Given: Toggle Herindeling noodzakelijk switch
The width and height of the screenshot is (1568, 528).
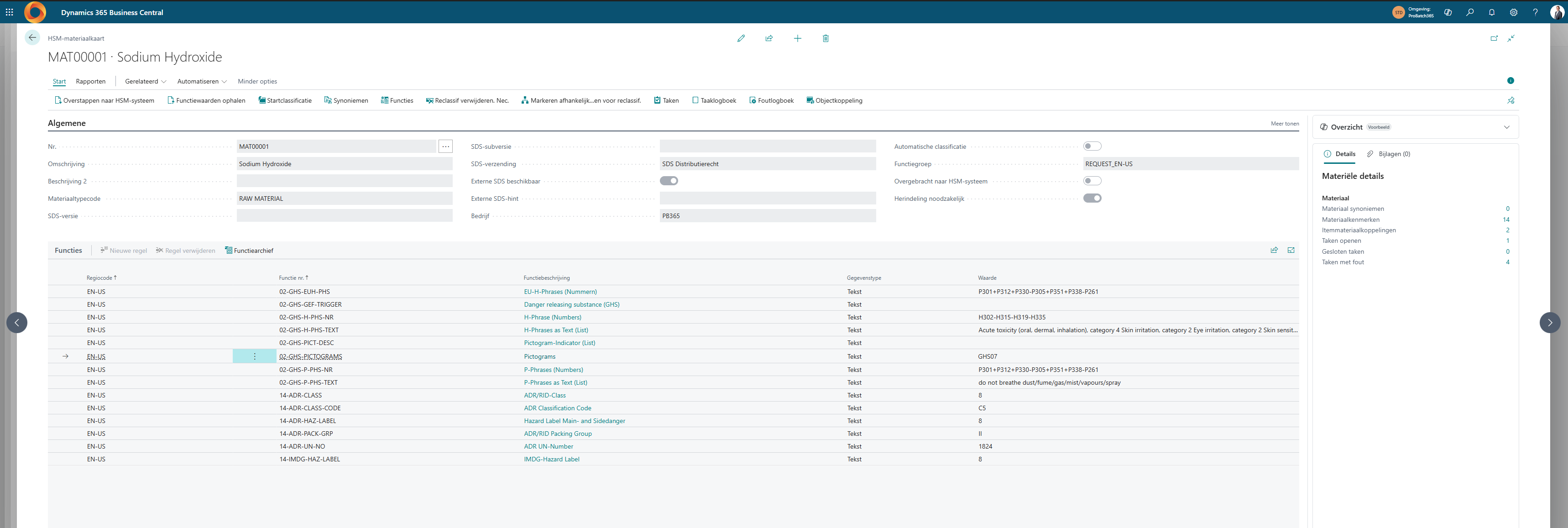Looking at the screenshot, I should [x=1092, y=198].
